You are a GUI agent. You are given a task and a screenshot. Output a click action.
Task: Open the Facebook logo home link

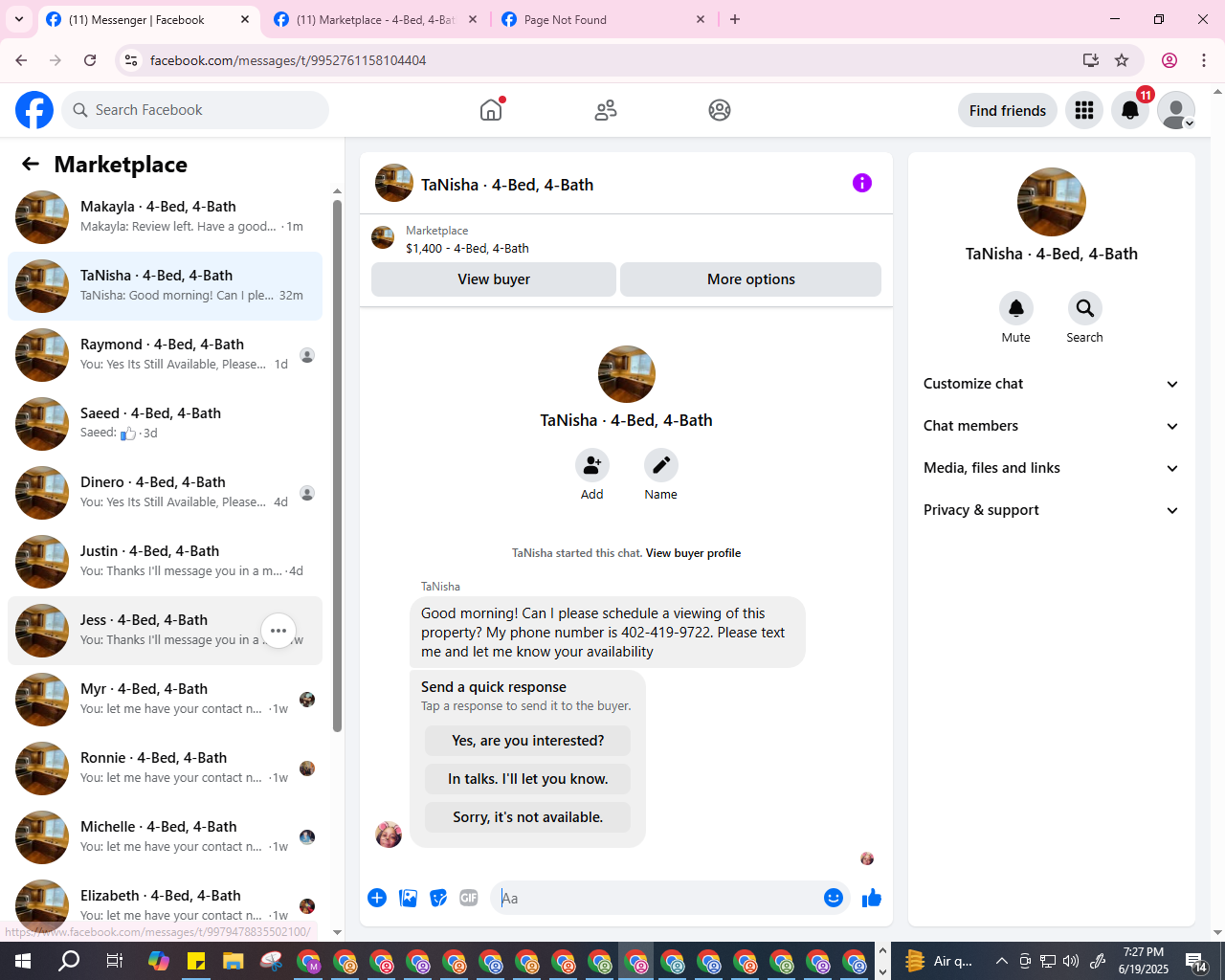coord(34,110)
